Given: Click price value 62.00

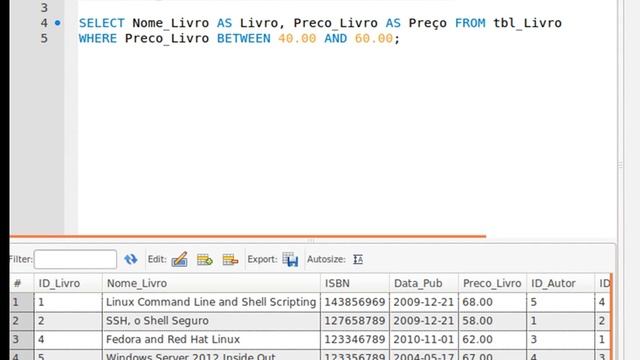Looking at the screenshot, I should tap(492, 340).
